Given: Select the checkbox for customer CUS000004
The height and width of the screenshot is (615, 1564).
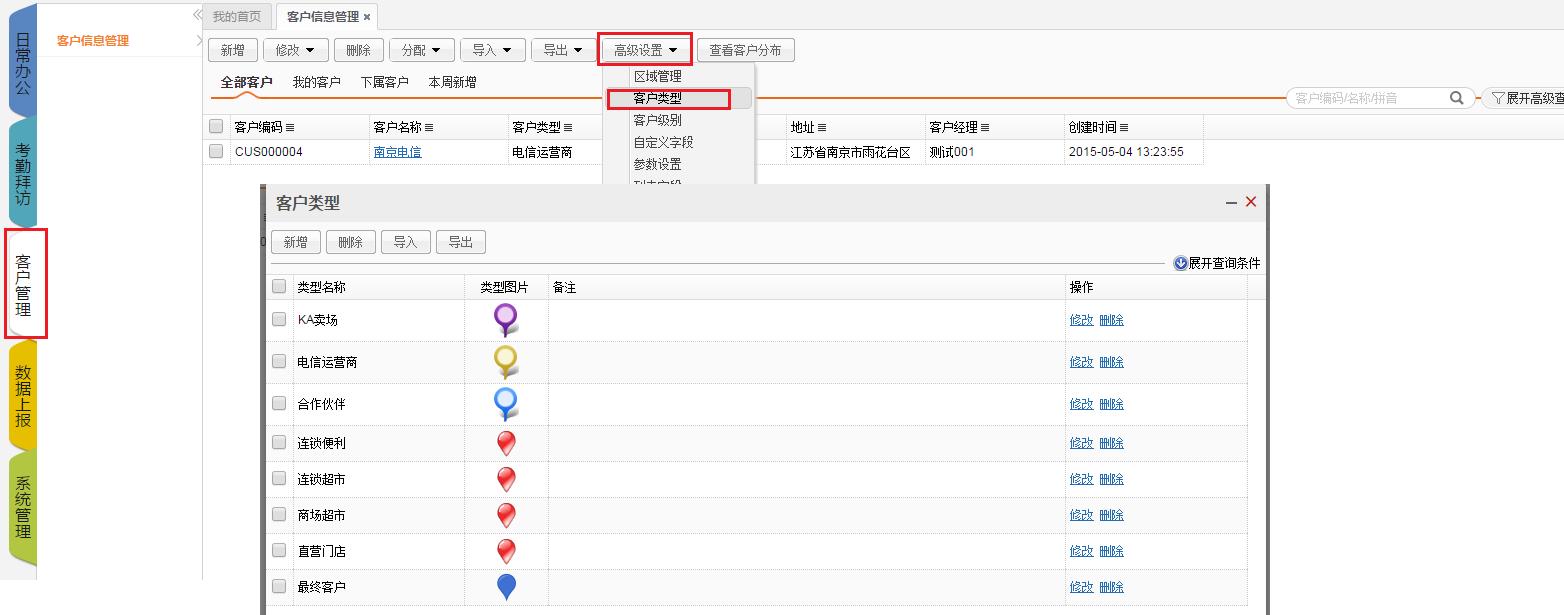Looking at the screenshot, I should click(x=216, y=152).
